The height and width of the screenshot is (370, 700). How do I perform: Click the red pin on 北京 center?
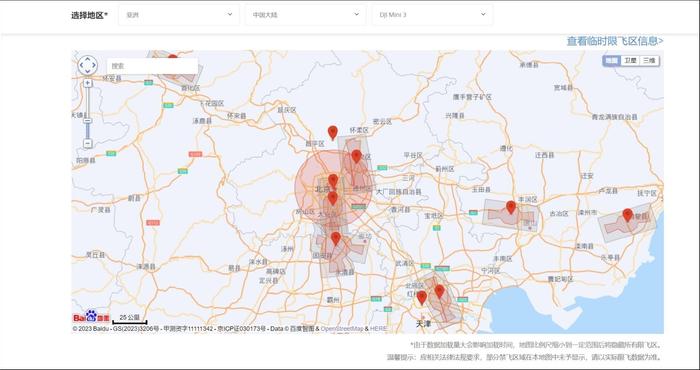(333, 181)
